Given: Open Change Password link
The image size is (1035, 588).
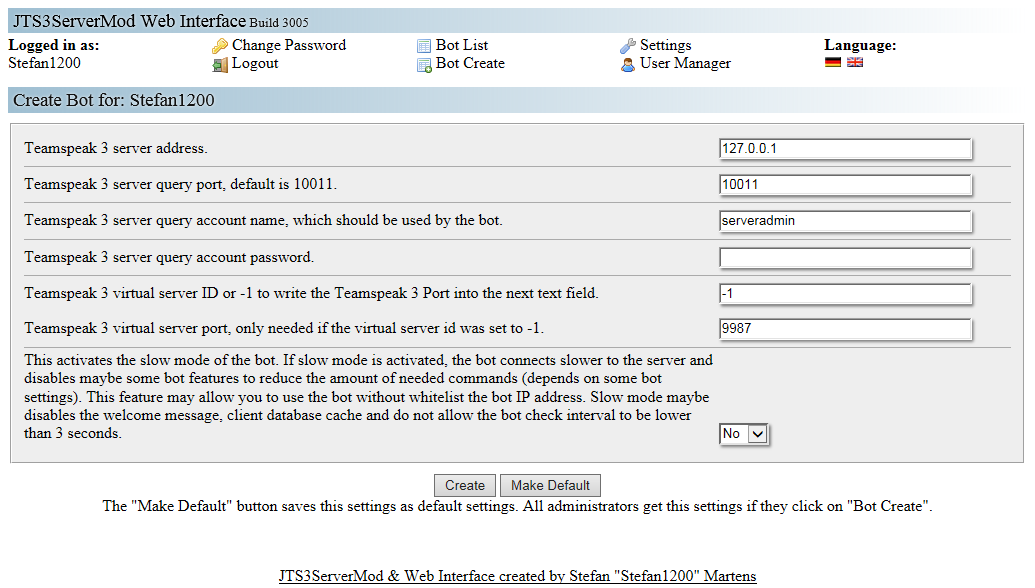Looking at the screenshot, I should tap(288, 45).
